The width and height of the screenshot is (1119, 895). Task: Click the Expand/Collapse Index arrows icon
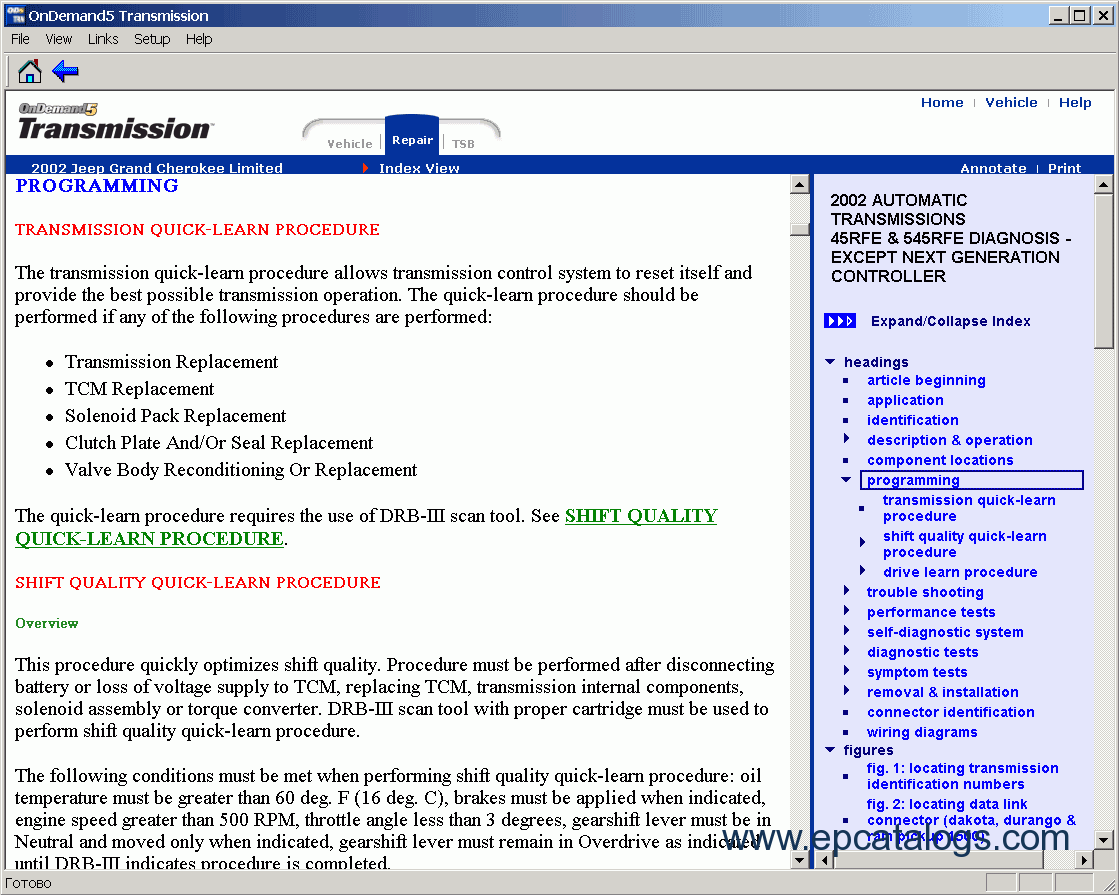(839, 320)
